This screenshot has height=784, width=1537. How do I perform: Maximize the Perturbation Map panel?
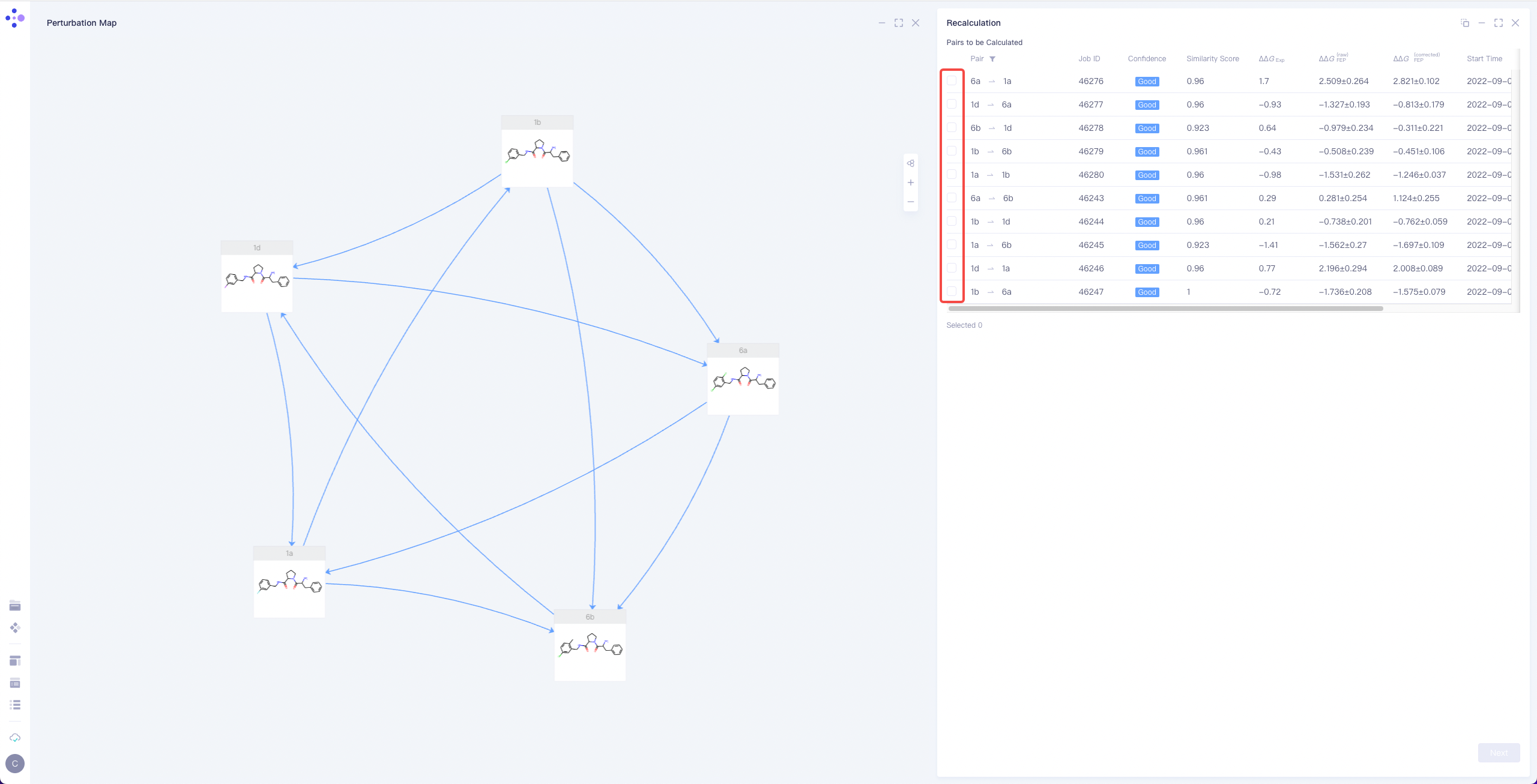(x=899, y=23)
